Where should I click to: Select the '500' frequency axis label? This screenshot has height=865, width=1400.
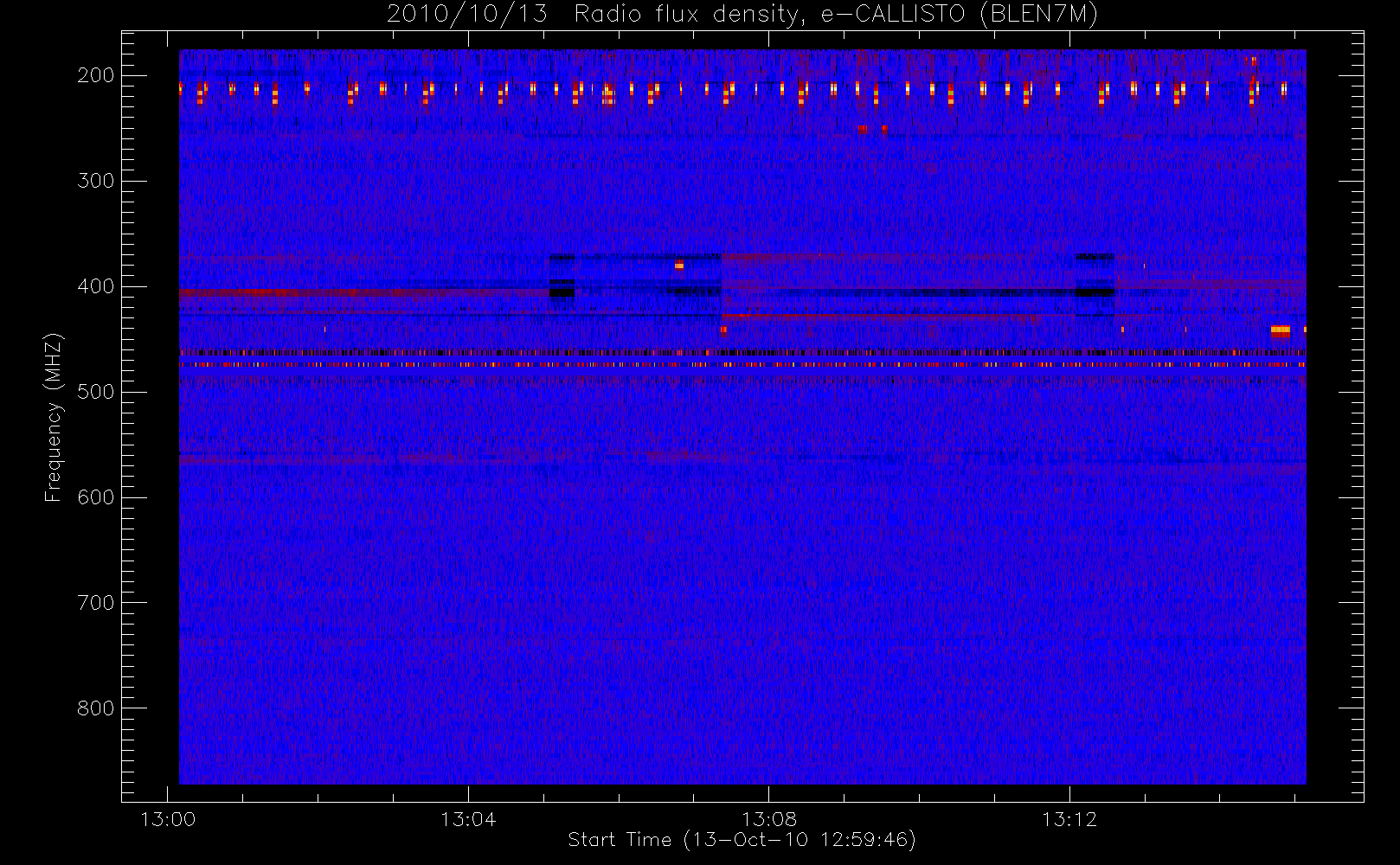point(95,392)
